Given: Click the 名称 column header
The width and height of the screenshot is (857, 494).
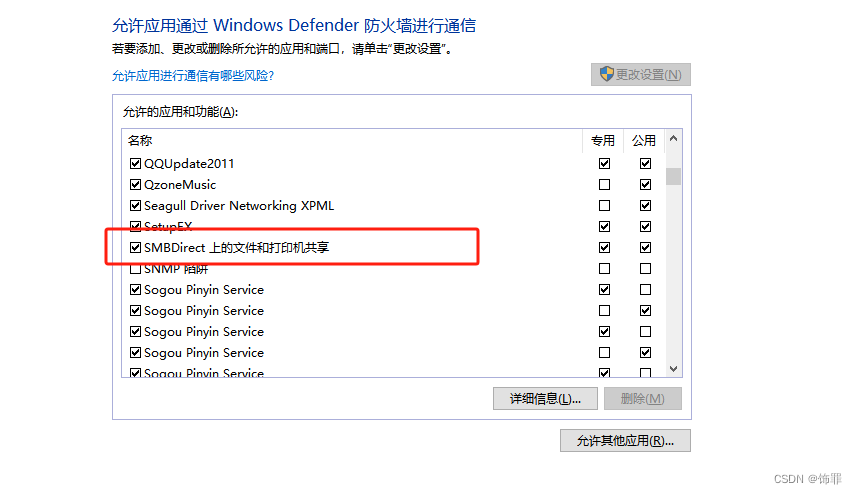Looking at the screenshot, I should click(140, 140).
